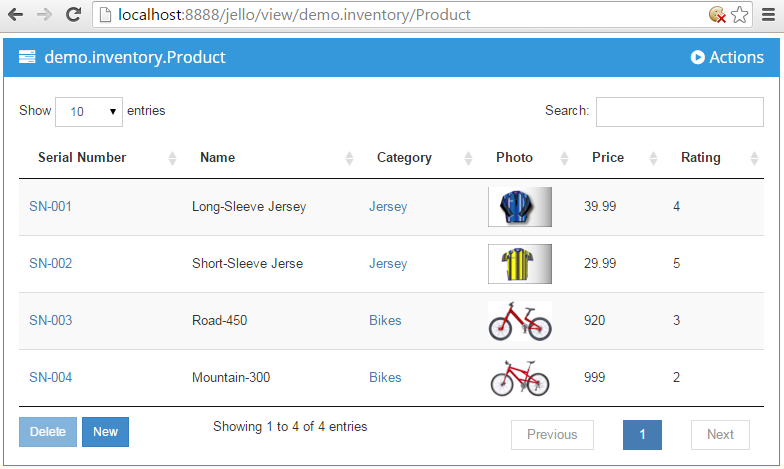
Task: Click the 999 price cell
Action: tap(594, 378)
